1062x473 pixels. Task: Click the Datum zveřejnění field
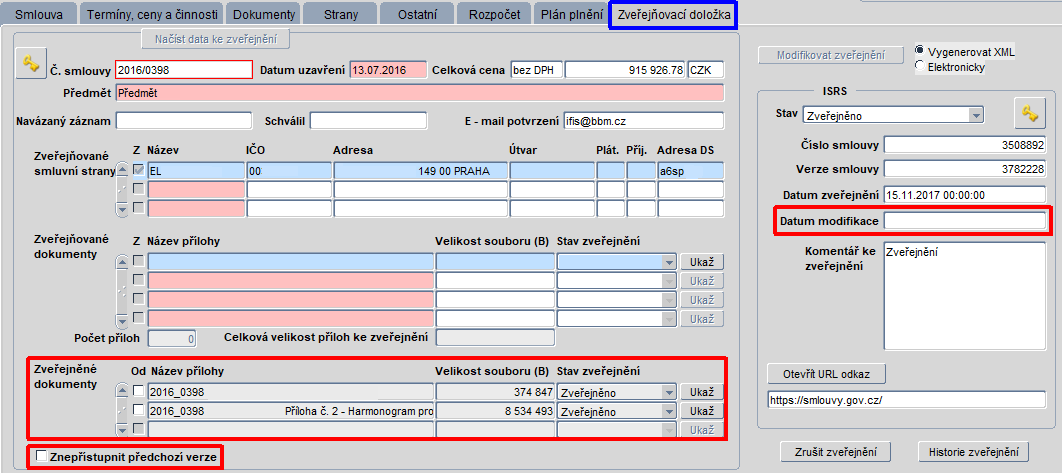(965, 194)
